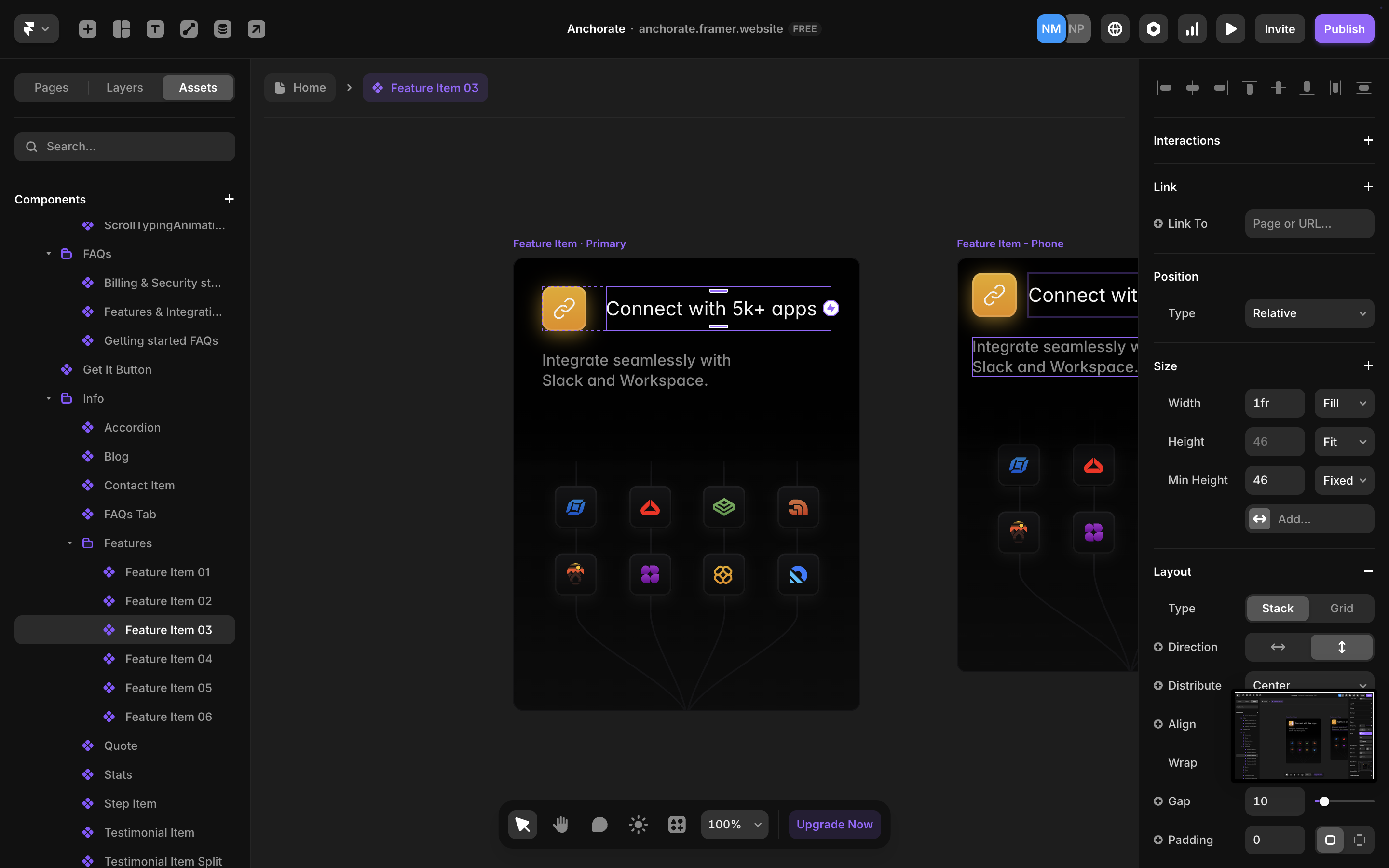Open the analytics bar chart icon
Image resolution: width=1389 pixels, height=868 pixels.
[1192, 29]
